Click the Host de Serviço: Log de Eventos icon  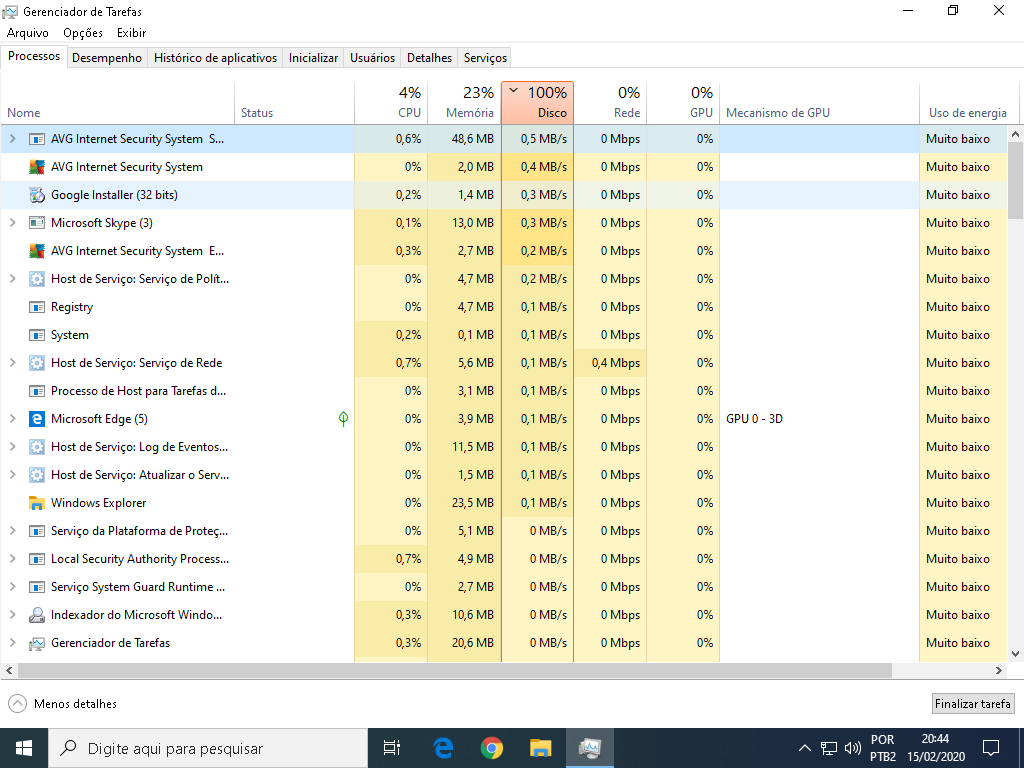(x=37, y=447)
